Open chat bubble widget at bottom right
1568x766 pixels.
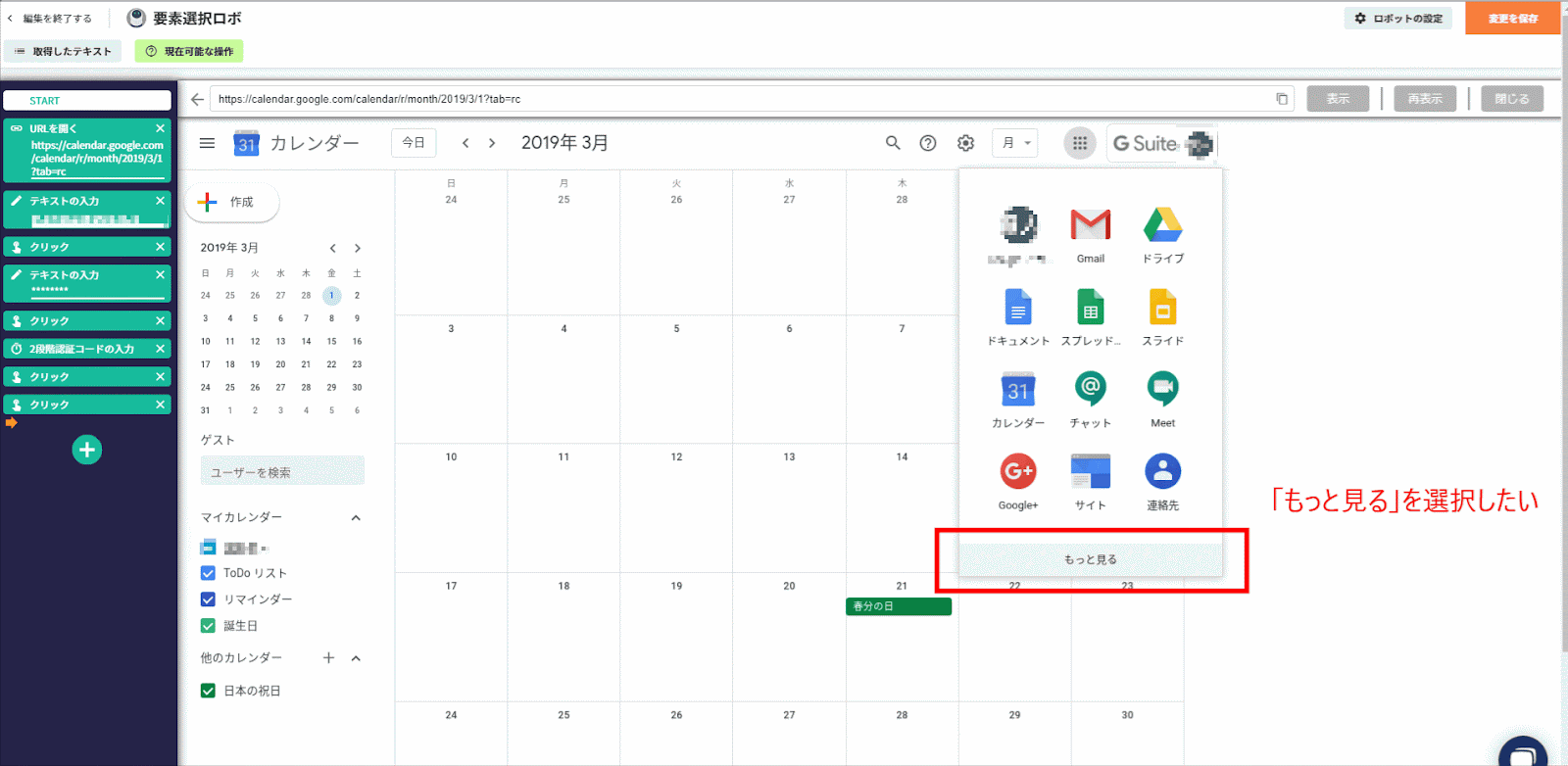coord(1523,753)
